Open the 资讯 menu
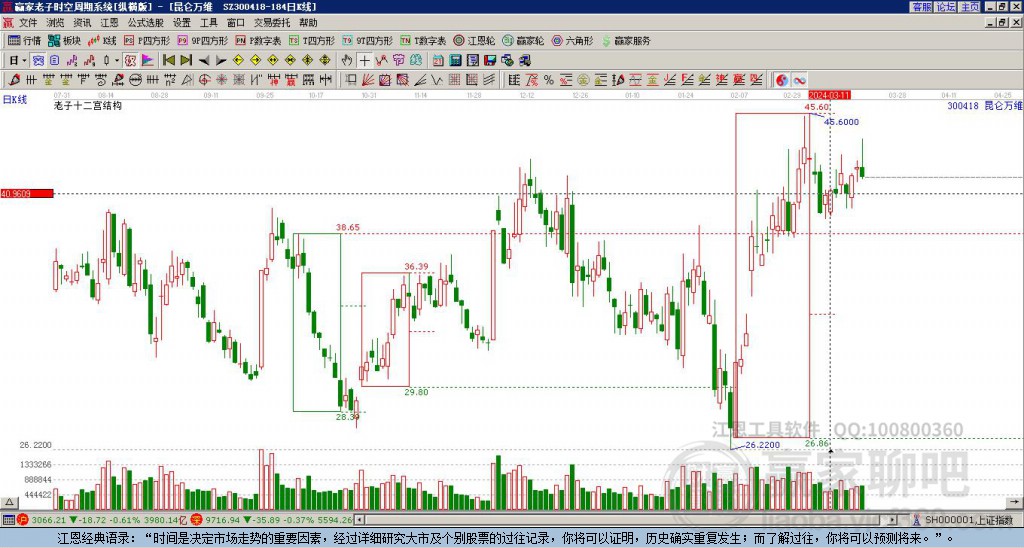The width and height of the screenshot is (1024, 548). click(82, 23)
